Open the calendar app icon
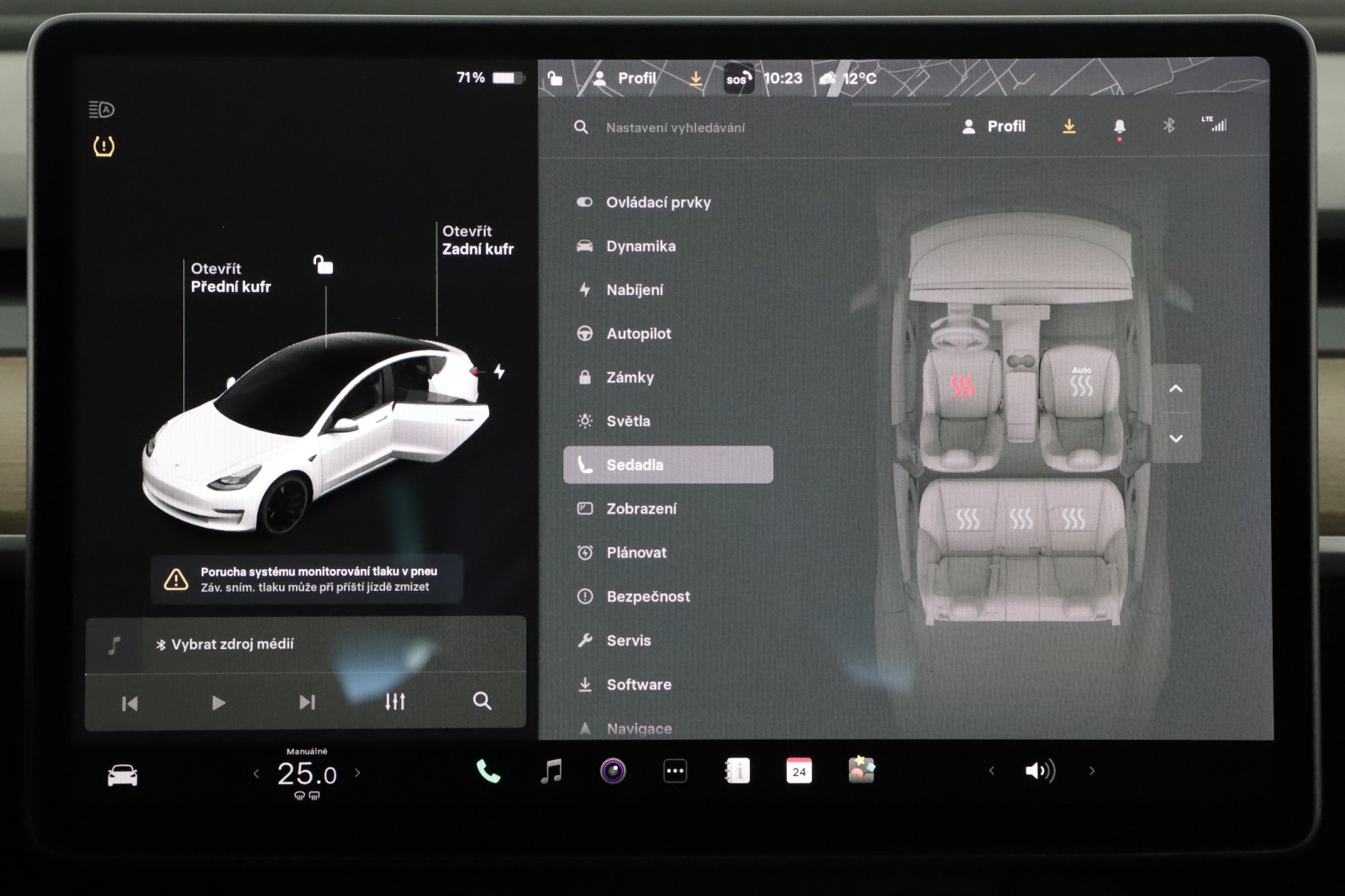 click(x=799, y=771)
